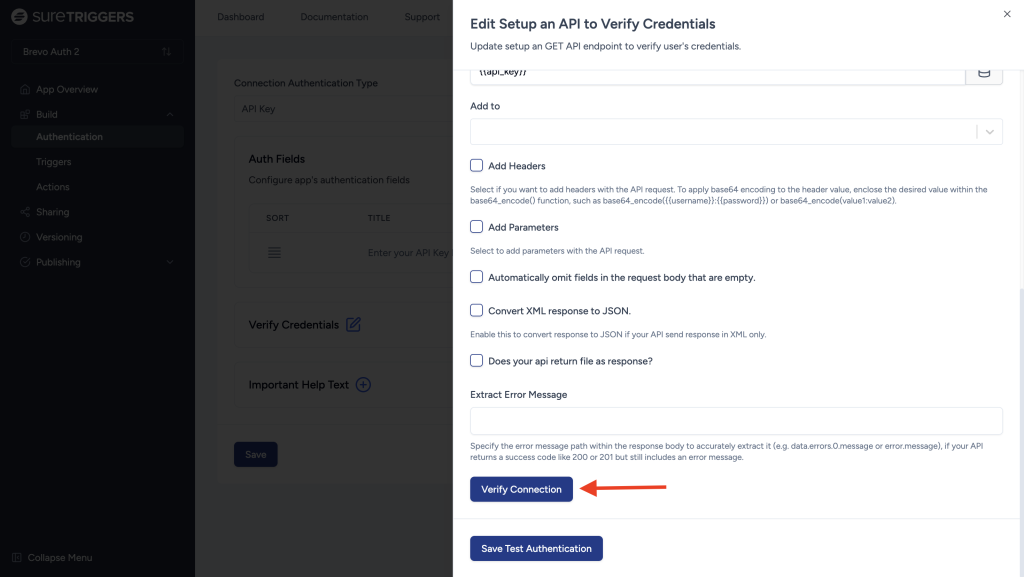Click the Verify Connection button
The height and width of the screenshot is (577, 1024).
[521, 489]
